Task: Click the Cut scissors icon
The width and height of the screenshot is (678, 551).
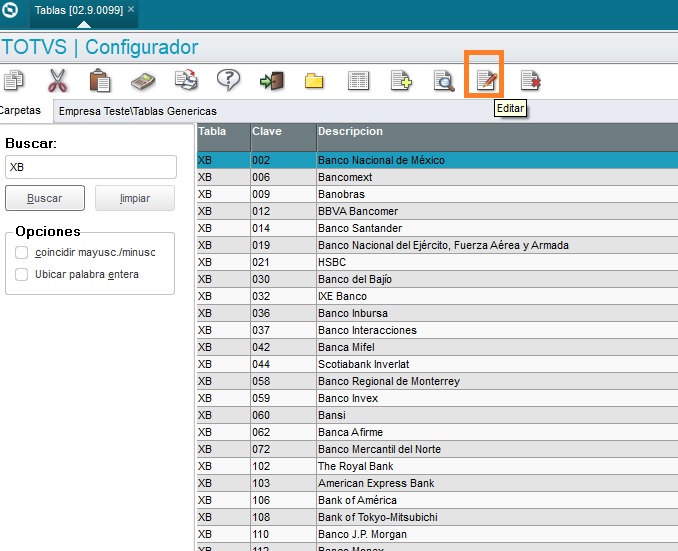Action: pyautogui.click(x=57, y=80)
